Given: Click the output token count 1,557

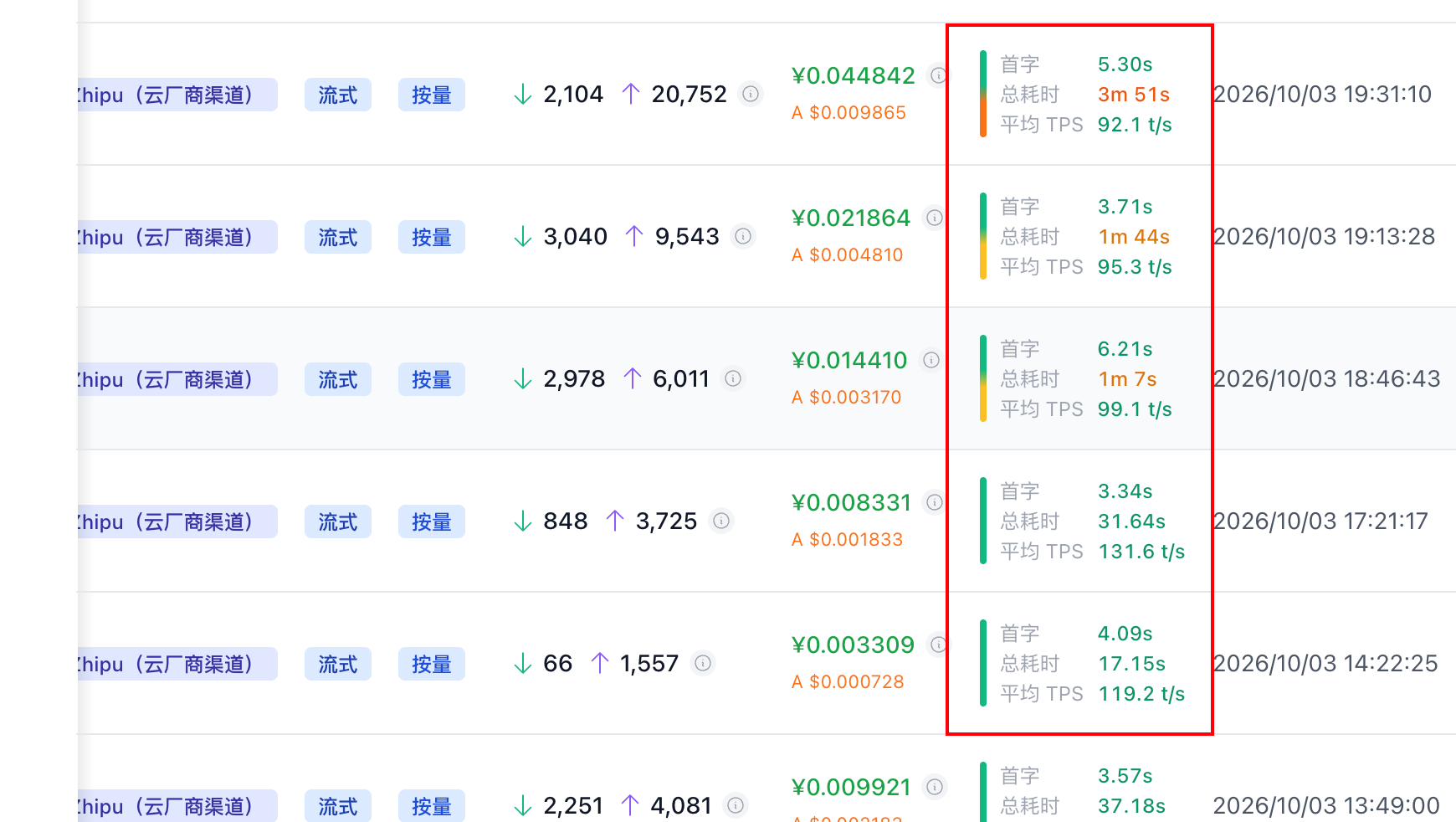Looking at the screenshot, I should pos(649,663).
